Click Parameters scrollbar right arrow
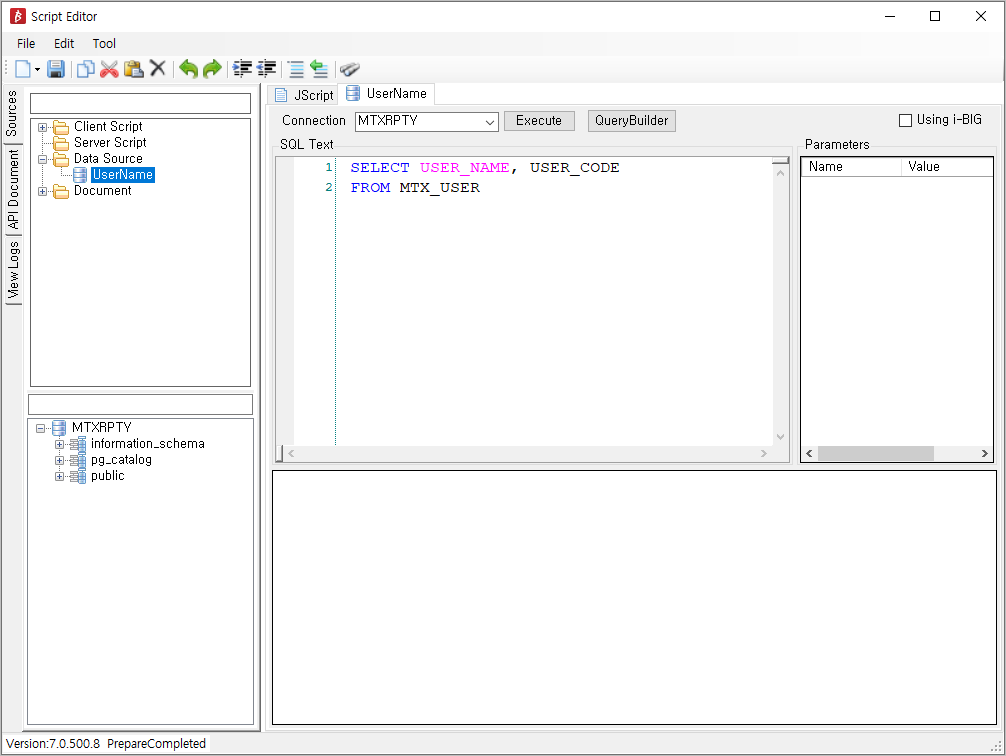Viewport: 1006px width, 756px height. [985, 454]
